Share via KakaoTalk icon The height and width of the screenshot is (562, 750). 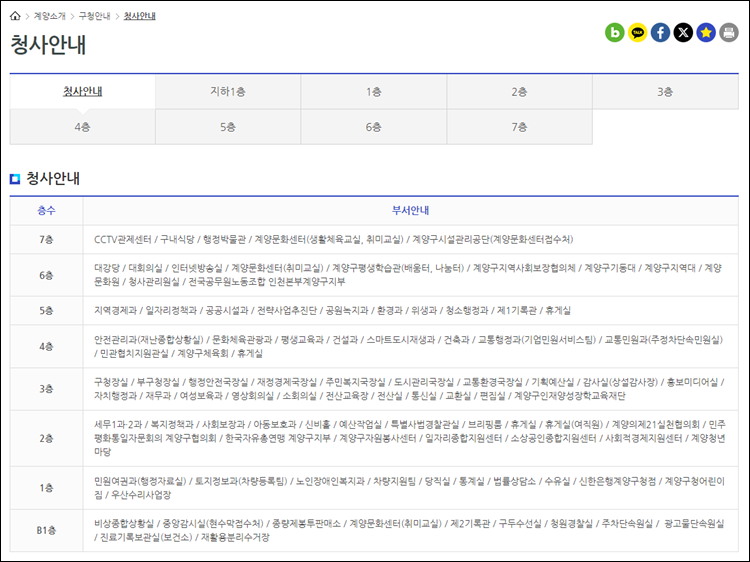[x=638, y=33]
